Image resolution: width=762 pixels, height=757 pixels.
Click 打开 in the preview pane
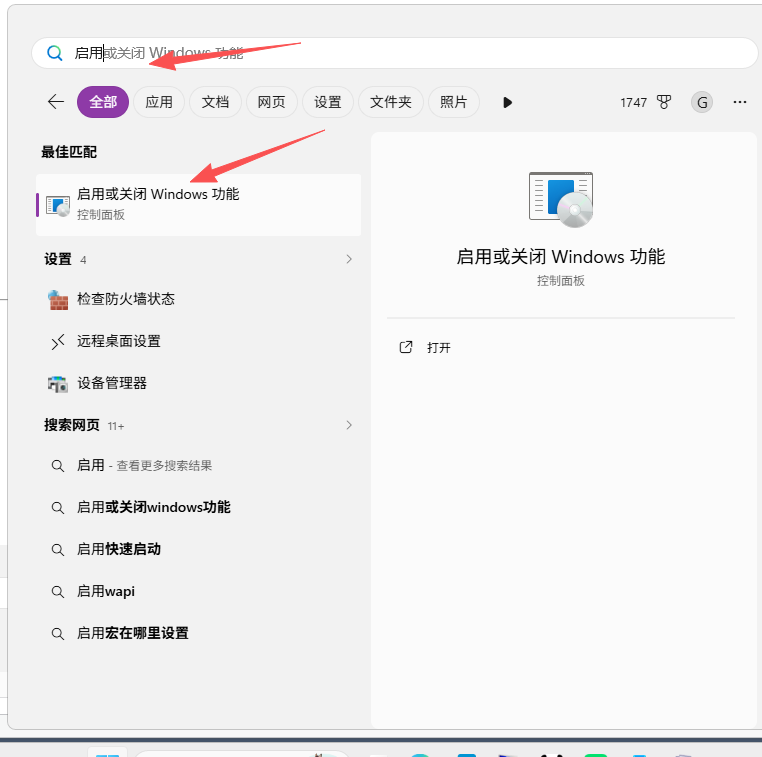438,347
